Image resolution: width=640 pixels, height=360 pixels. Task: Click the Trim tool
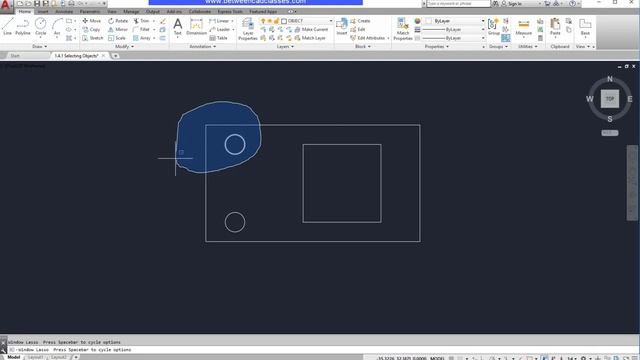tap(141, 21)
